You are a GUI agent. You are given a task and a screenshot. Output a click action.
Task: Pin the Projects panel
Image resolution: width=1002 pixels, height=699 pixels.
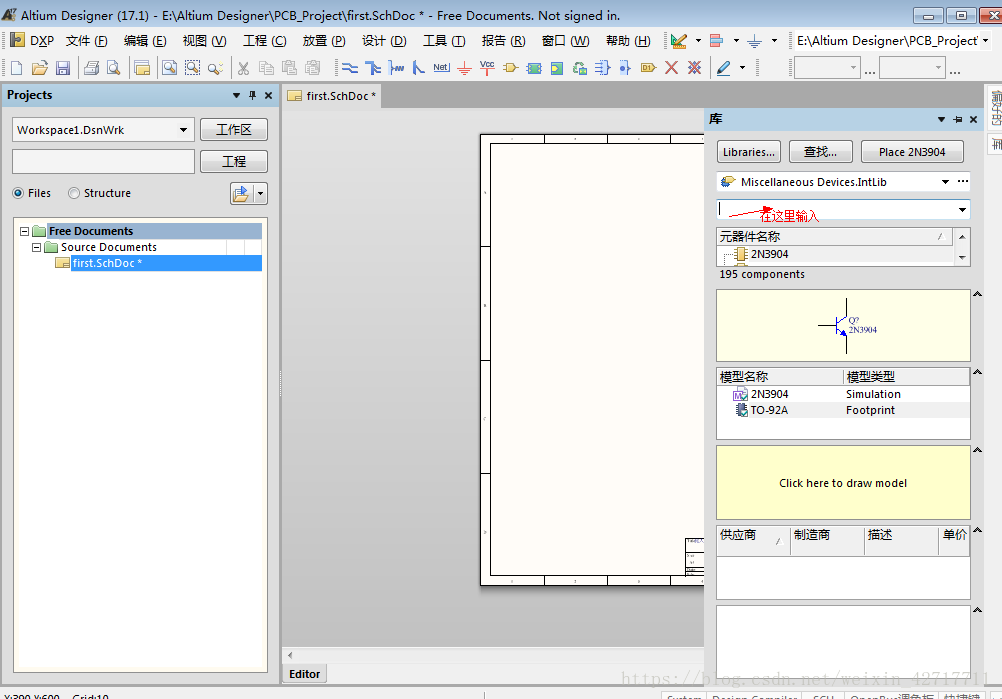pos(252,95)
